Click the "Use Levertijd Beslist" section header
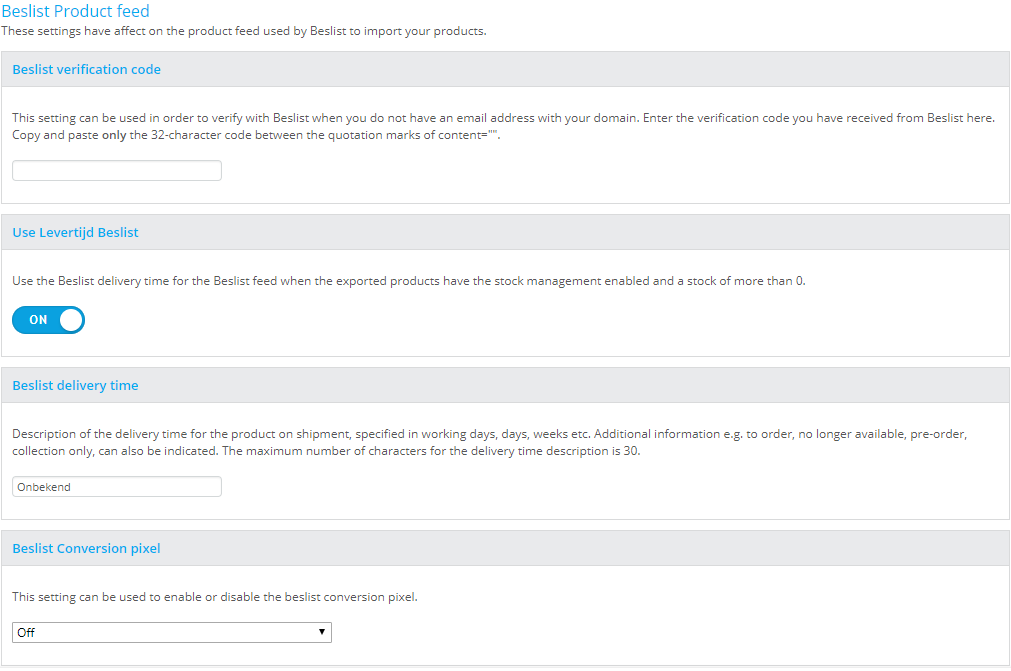The image size is (1011, 671). (x=75, y=233)
